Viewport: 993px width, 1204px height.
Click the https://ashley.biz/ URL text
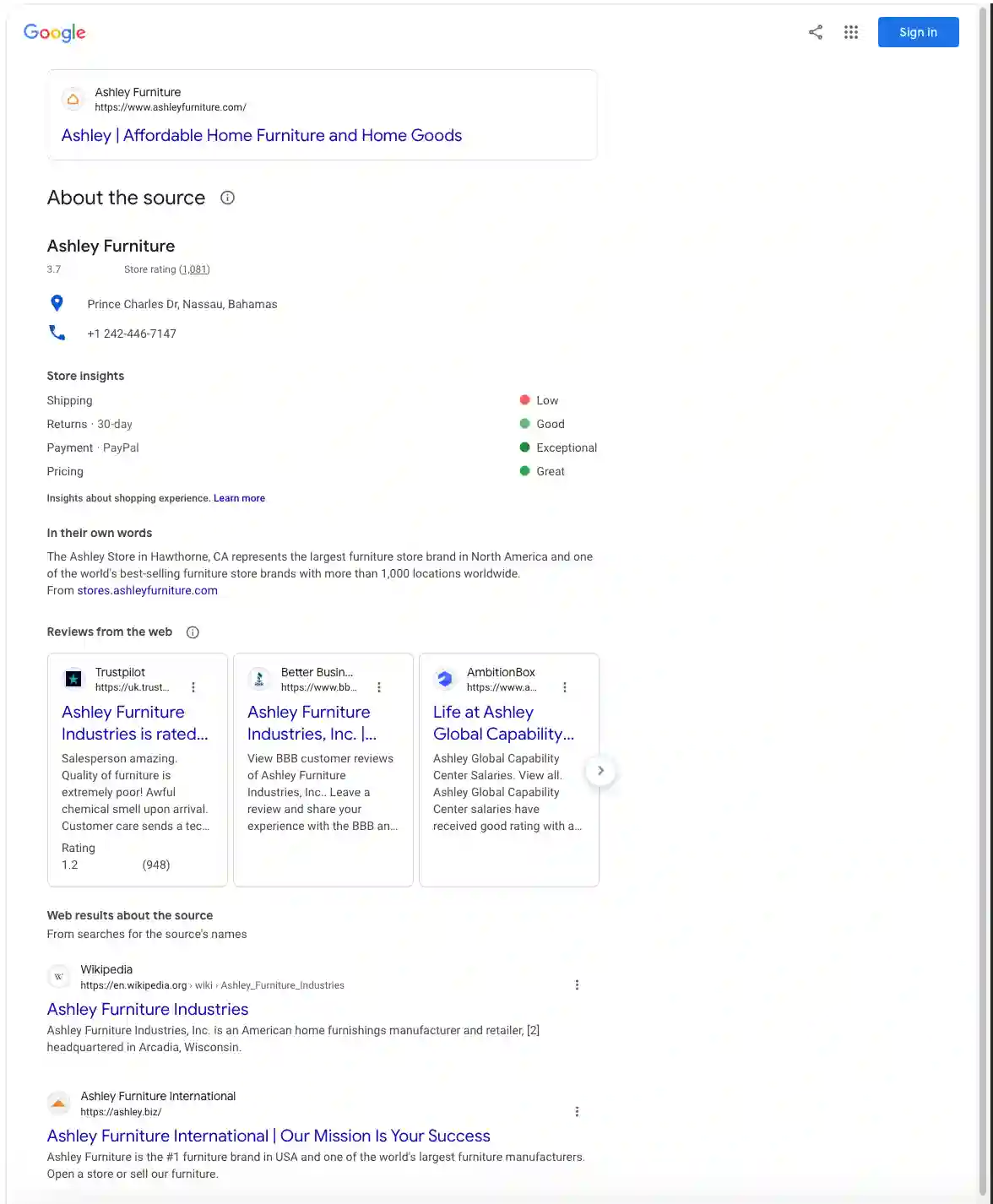click(121, 1112)
